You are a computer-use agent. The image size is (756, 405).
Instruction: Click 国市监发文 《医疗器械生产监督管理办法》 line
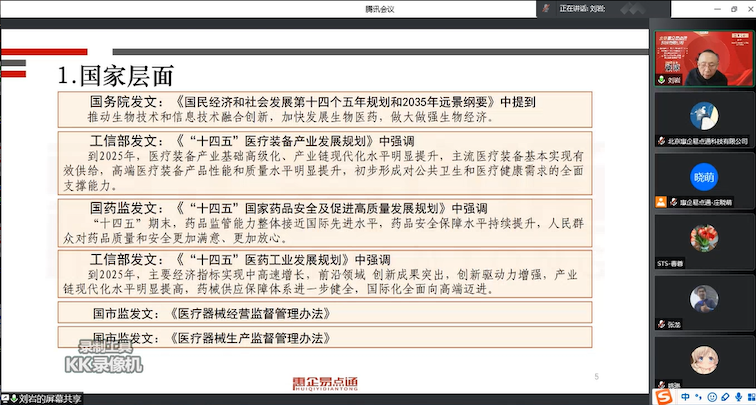point(212,338)
